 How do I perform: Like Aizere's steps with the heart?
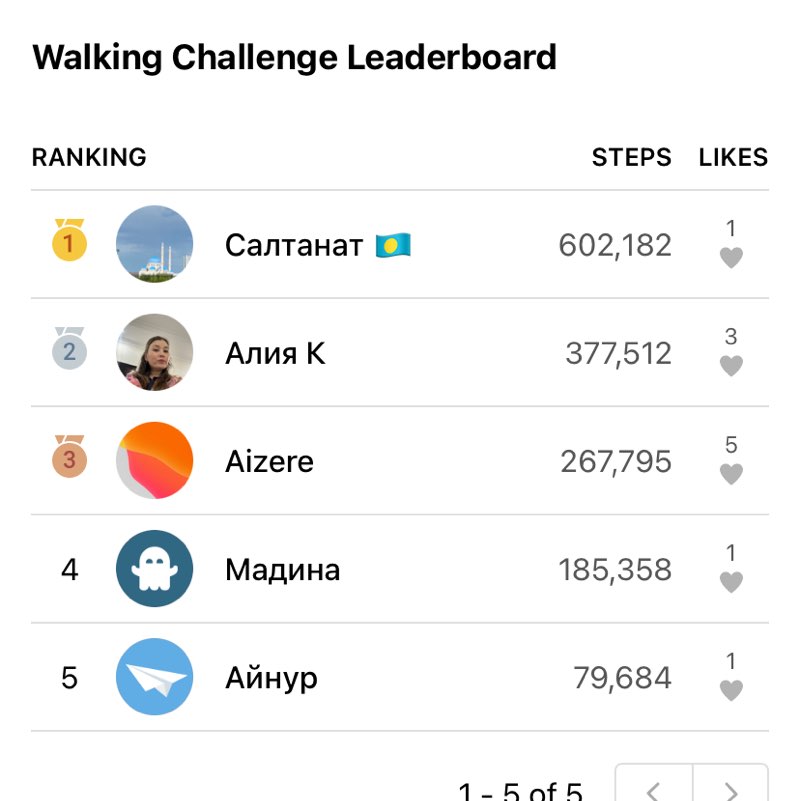(x=731, y=474)
